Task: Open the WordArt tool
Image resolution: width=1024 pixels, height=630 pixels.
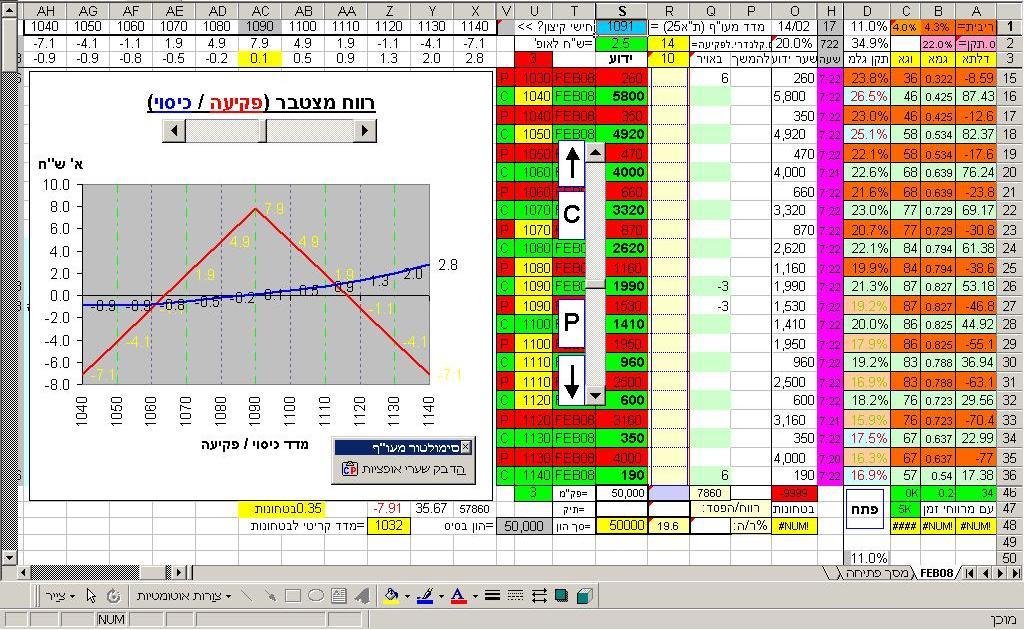Action: [362, 595]
